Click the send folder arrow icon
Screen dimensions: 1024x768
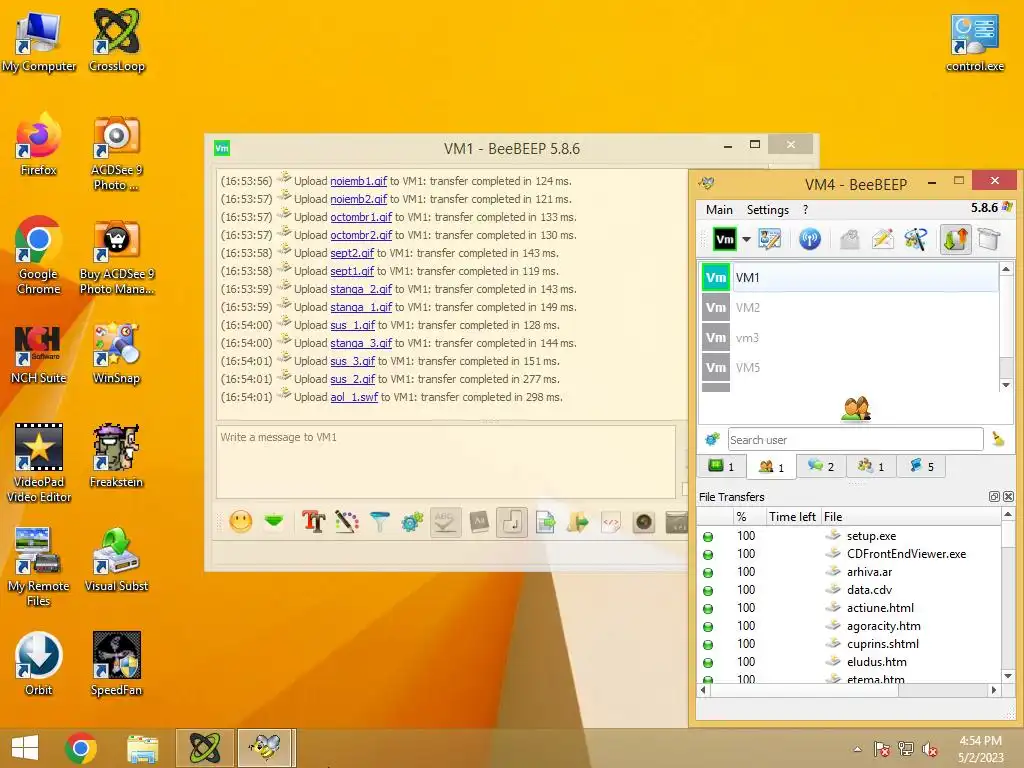pos(578,522)
